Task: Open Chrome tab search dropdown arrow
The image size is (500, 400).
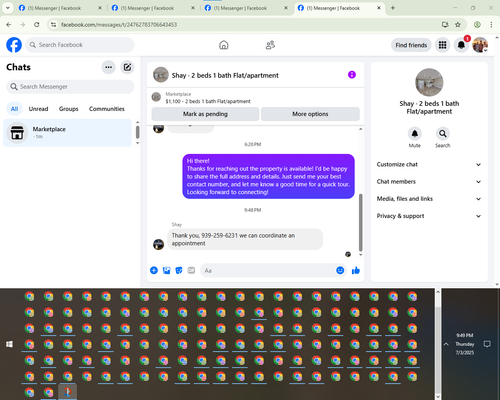Action: (x=7, y=8)
